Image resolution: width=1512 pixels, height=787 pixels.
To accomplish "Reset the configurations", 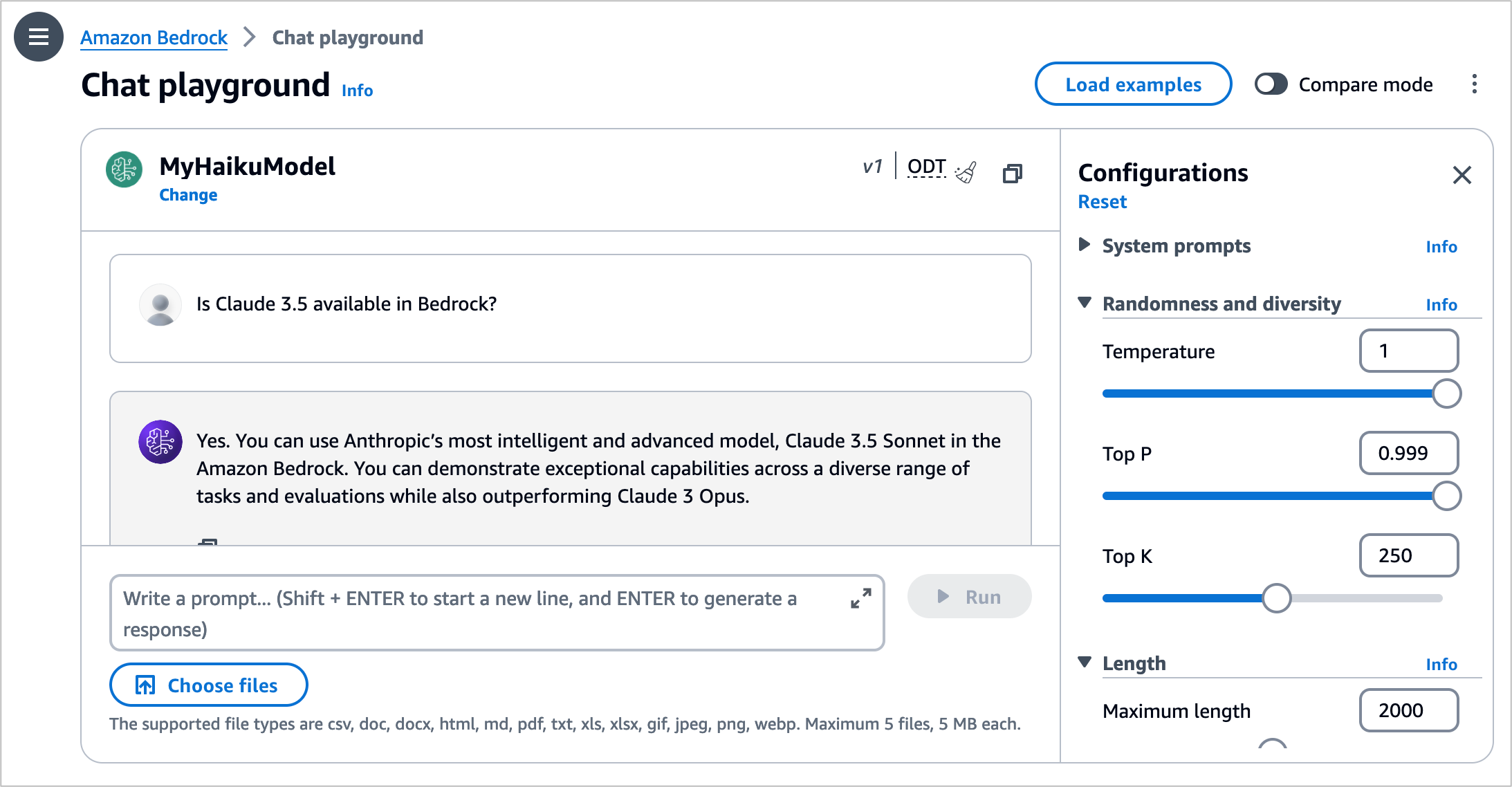I will [1102, 202].
